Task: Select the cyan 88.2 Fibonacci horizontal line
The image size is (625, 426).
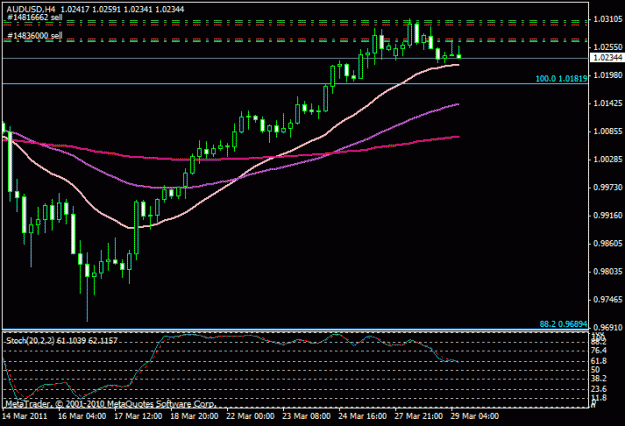Action: click(x=295, y=329)
